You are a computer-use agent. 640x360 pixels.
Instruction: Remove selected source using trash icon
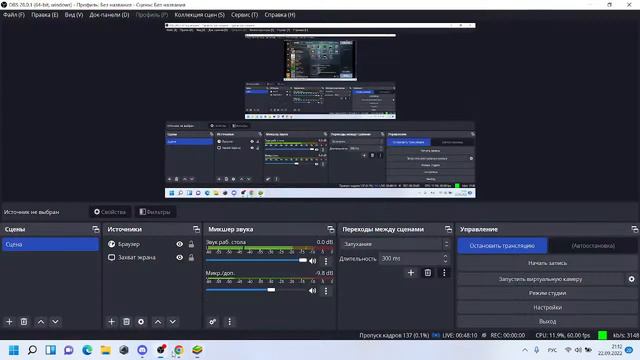point(127,322)
